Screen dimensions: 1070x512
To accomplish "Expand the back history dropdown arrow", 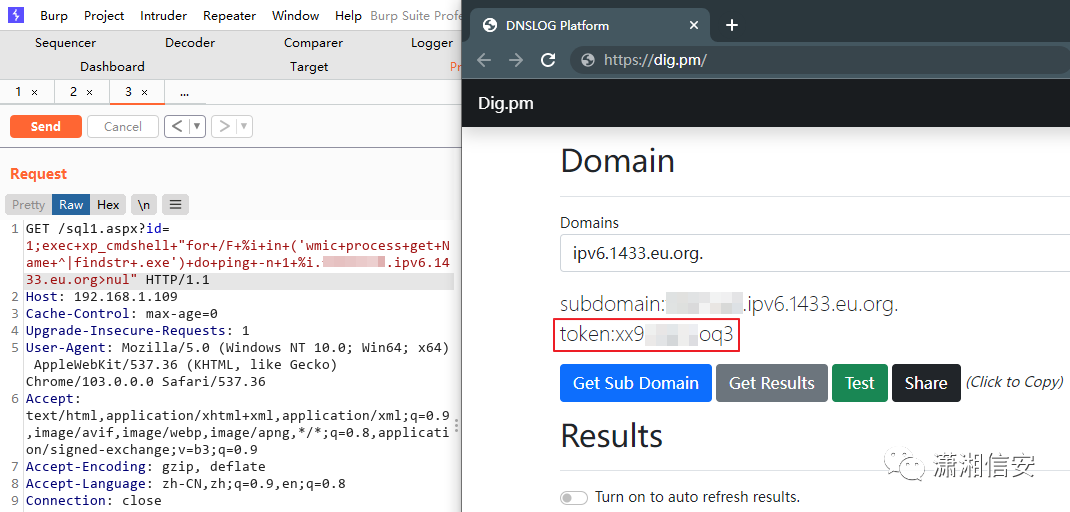I will coord(197,126).
